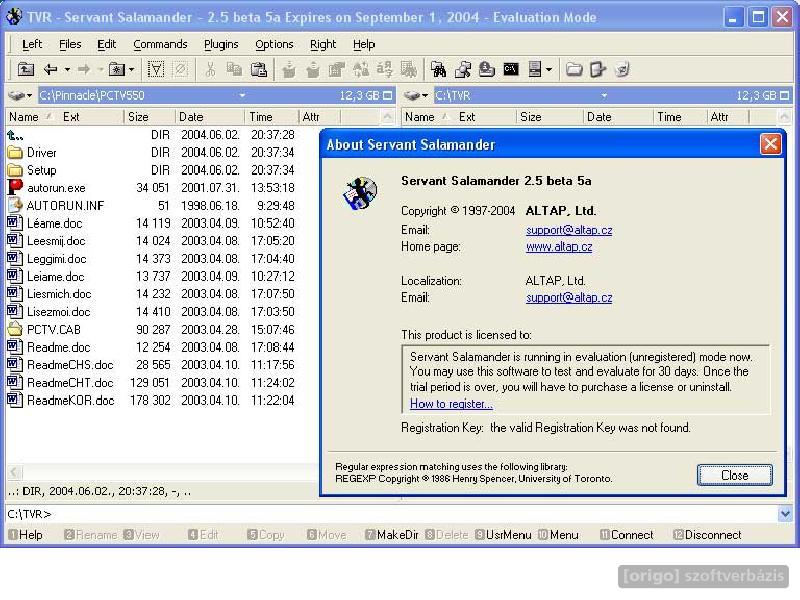Click the Paste clipboard icon
800x600 pixels.
(259, 69)
